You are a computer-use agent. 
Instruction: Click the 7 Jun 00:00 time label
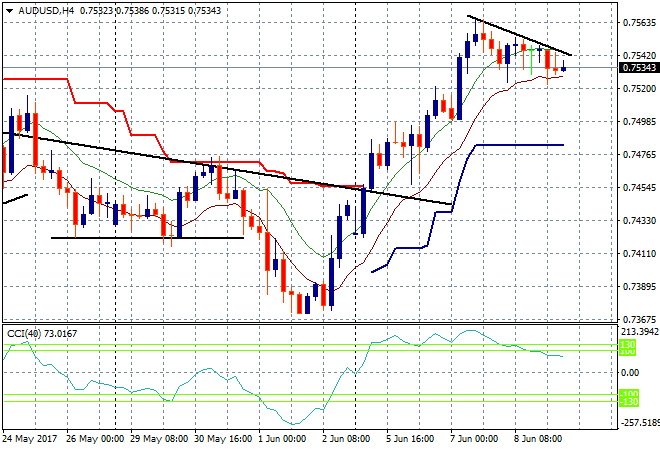point(474,439)
